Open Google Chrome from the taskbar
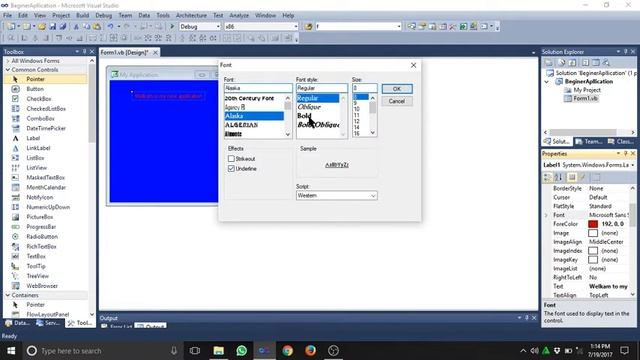This screenshot has height=360, width=640. coord(287,351)
